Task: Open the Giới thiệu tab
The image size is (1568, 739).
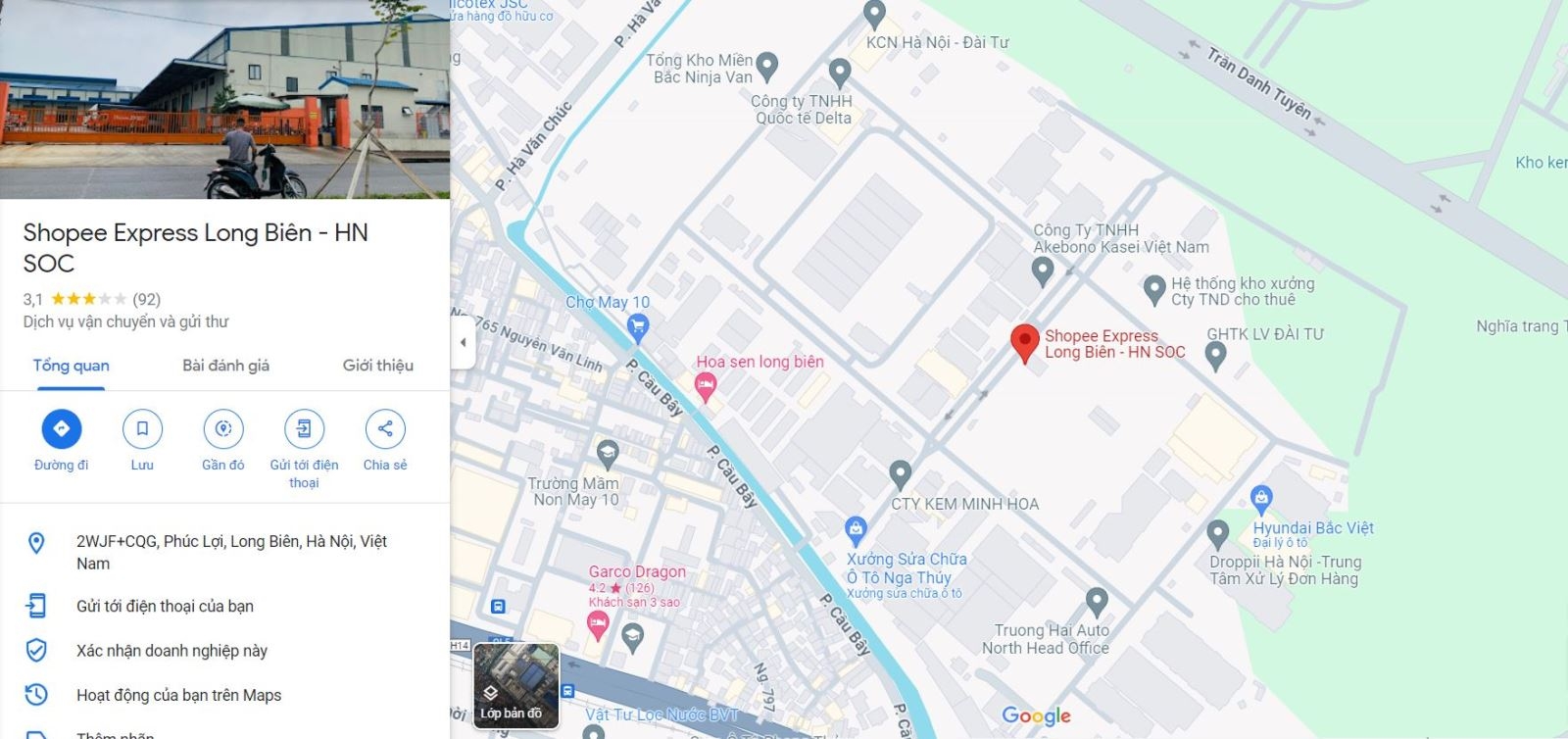Action: [x=378, y=366]
